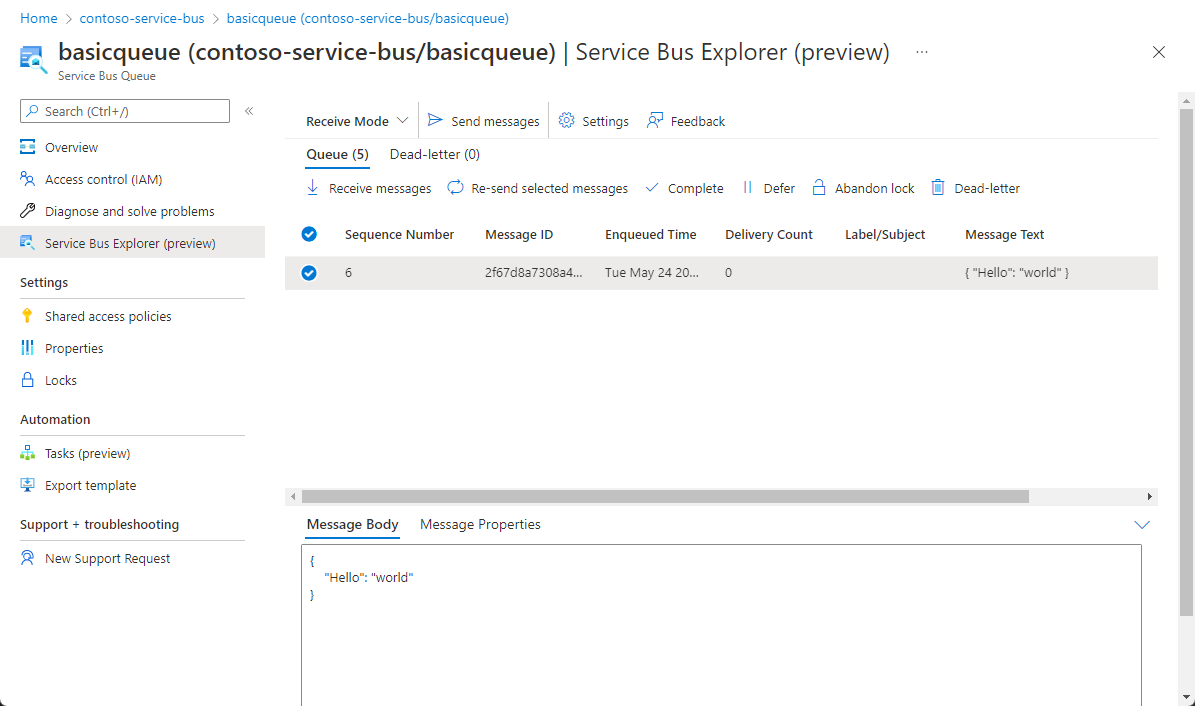The width and height of the screenshot is (1195, 706).
Task: Click the vertical page scrollbar thumb
Action: click(1186, 362)
